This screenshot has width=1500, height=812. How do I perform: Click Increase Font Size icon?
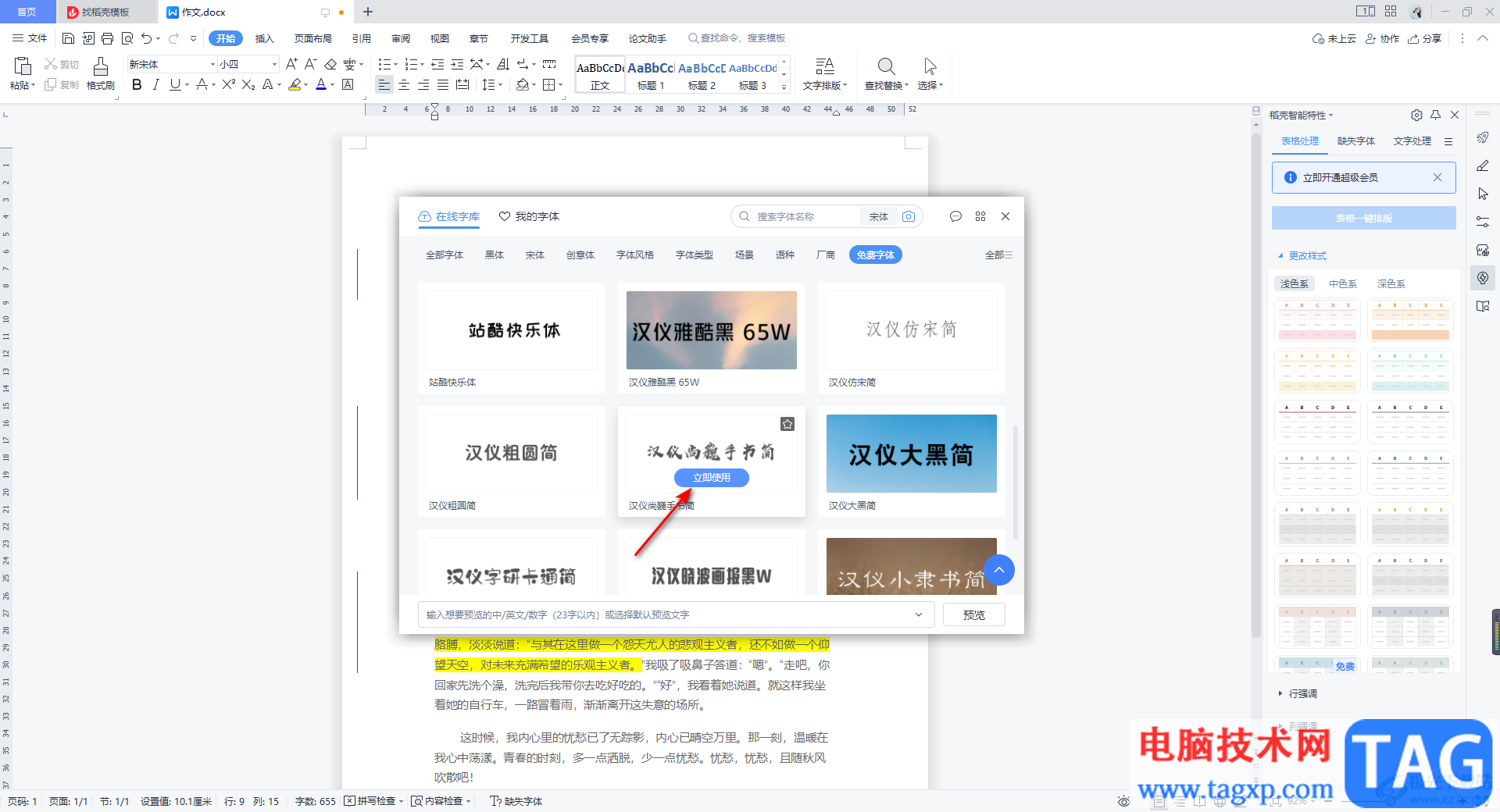tap(291, 64)
